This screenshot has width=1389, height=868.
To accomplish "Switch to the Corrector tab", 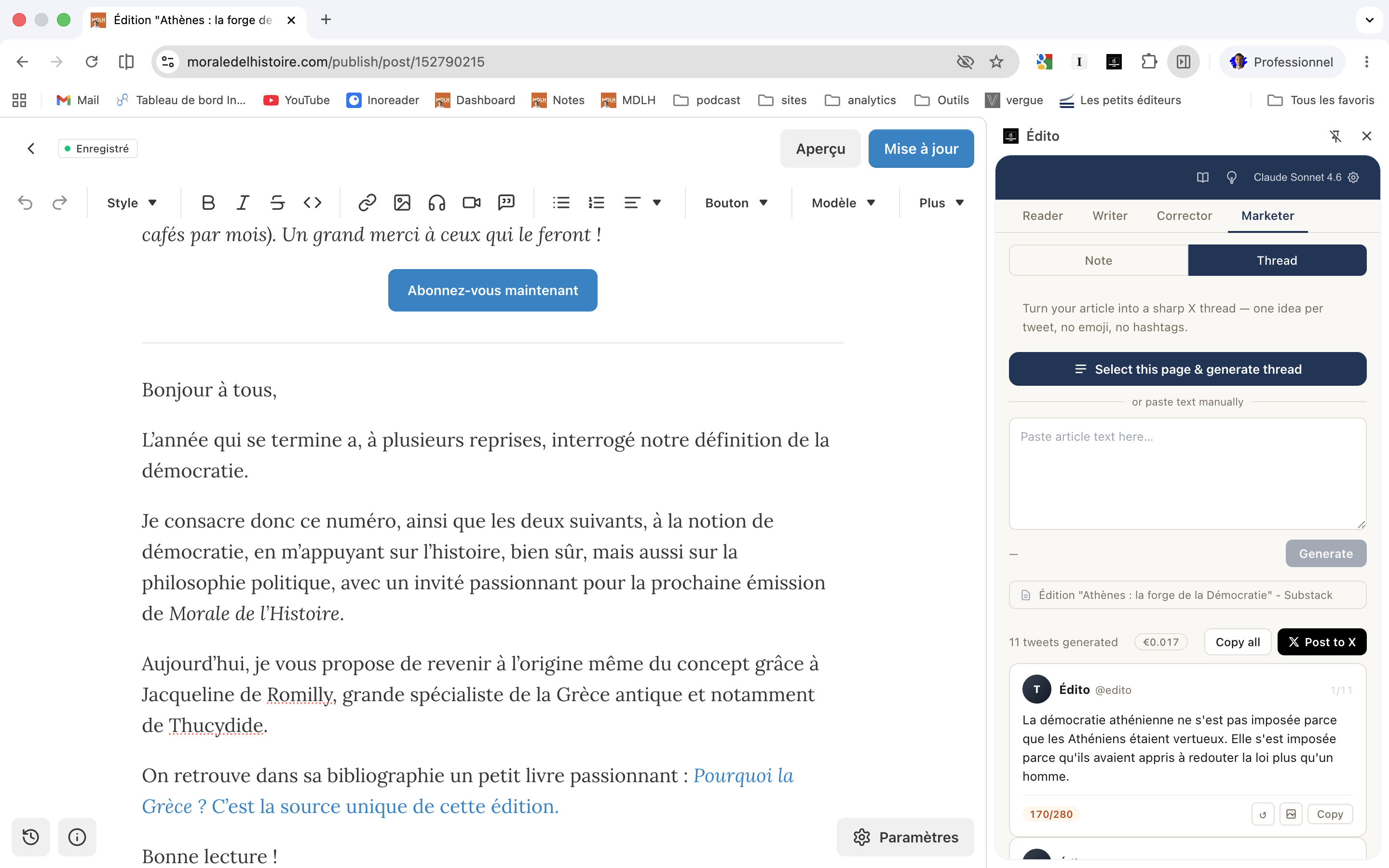I will point(1184,216).
